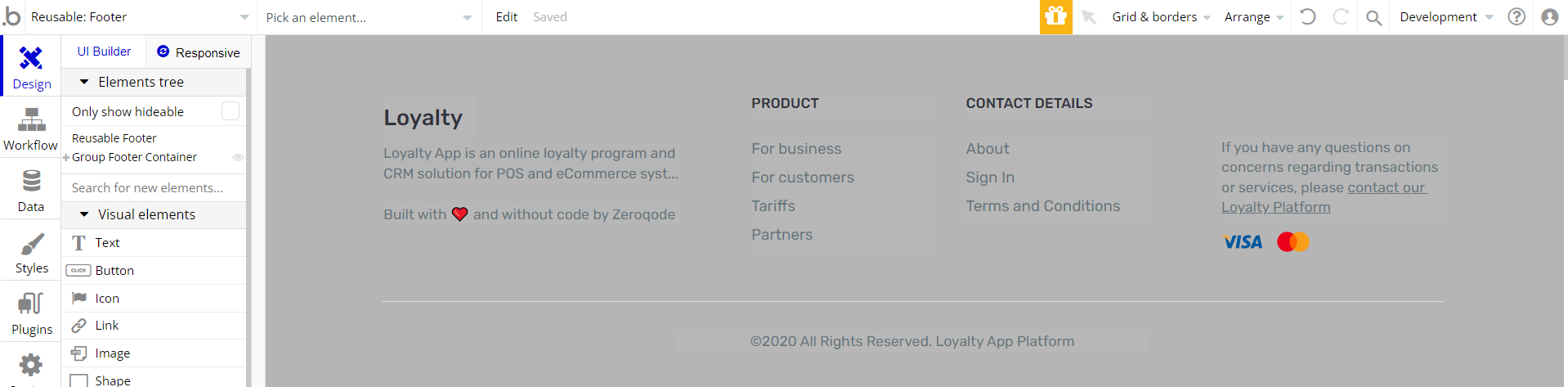Click the orange gift box icon
The width and height of the screenshot is (1568, 387).
pos(1055,17)
